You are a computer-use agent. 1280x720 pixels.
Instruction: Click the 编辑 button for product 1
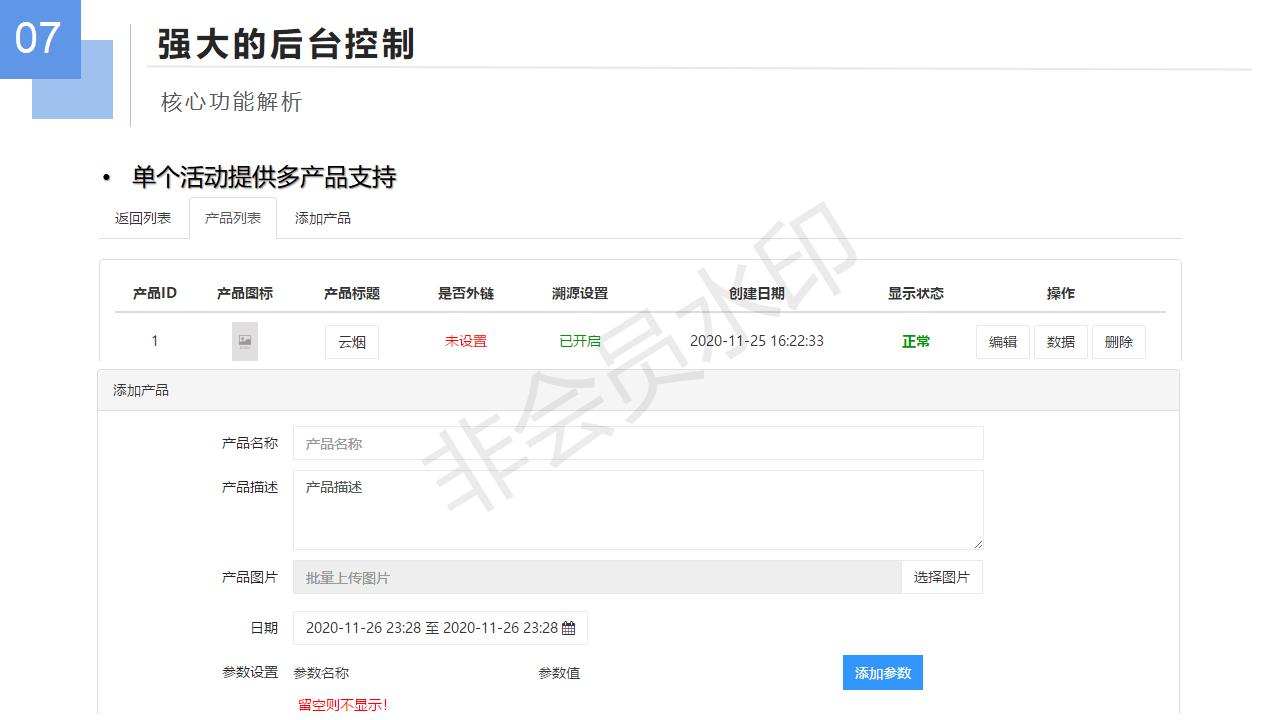click(x=1002, y=342)
